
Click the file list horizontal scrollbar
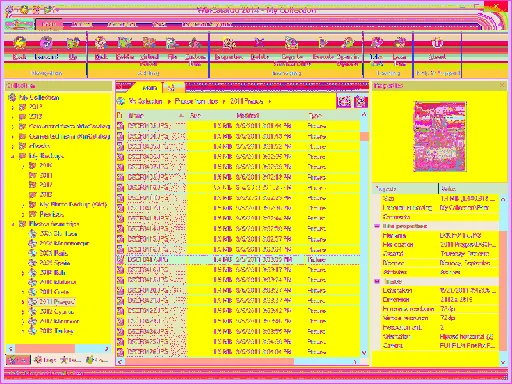click(x=238, y=361)
